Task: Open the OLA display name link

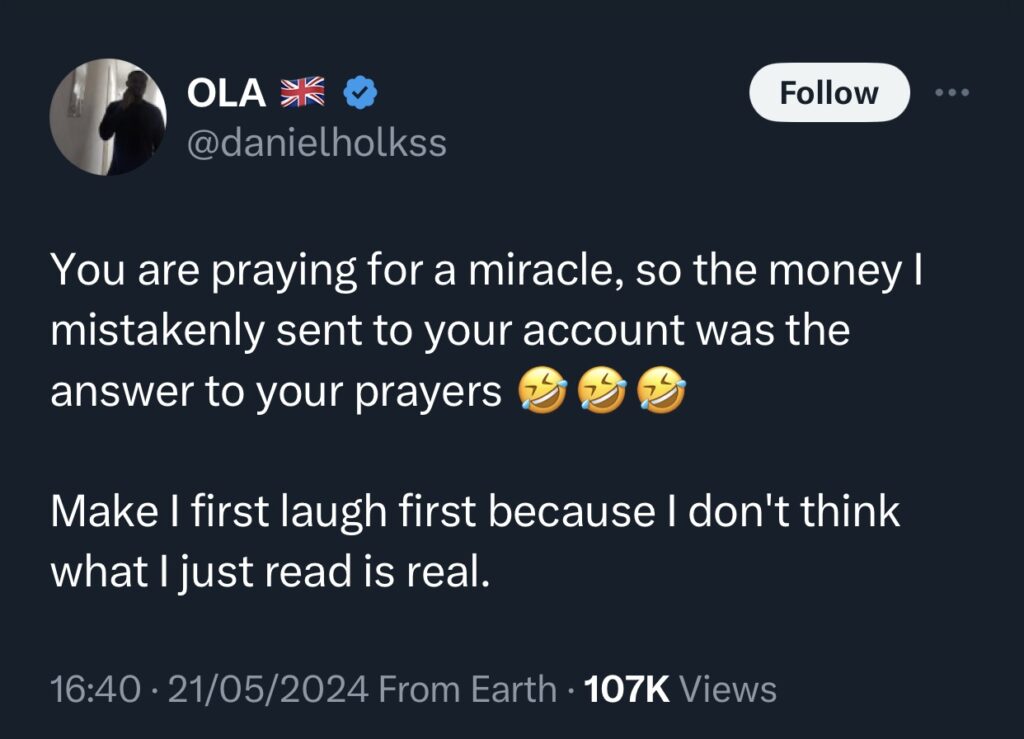Action: (x=226, y=93)
